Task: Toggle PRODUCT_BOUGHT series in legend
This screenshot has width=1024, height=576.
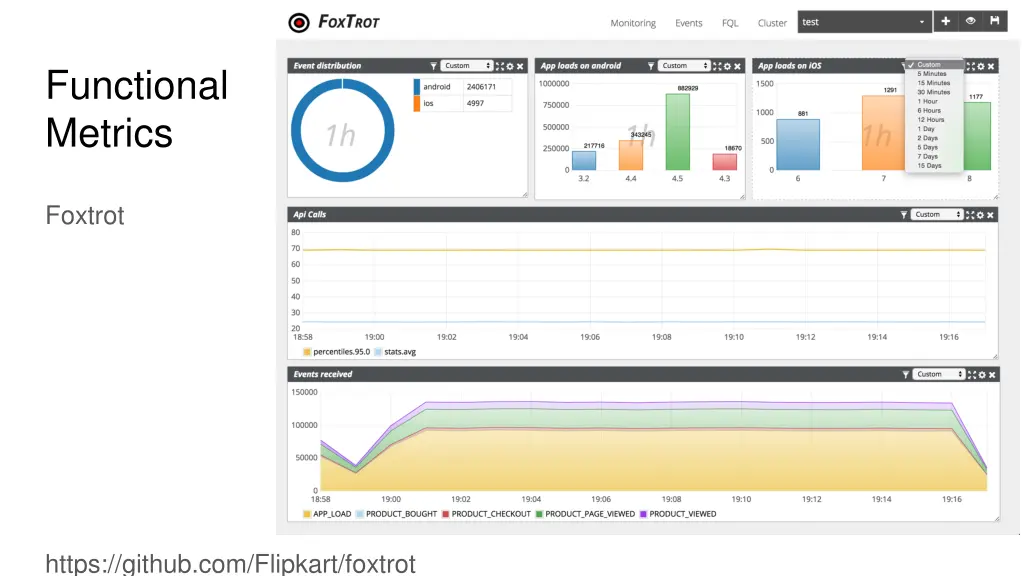Action: (x=396, y=514)
